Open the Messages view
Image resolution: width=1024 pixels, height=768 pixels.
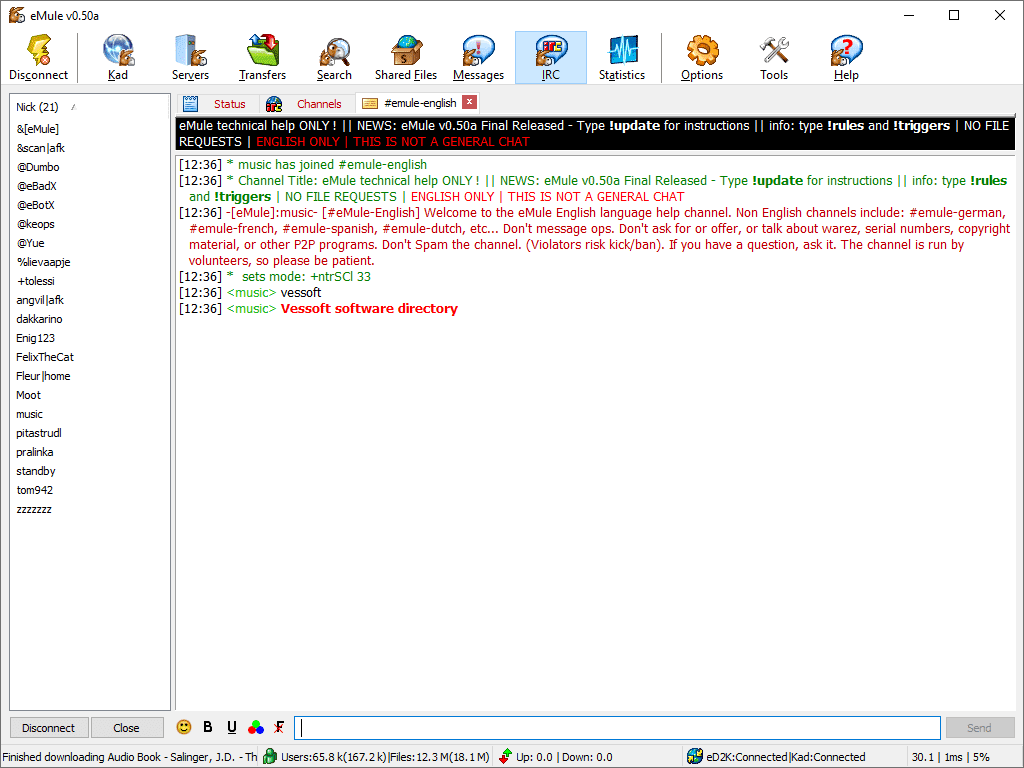[478, 57]
